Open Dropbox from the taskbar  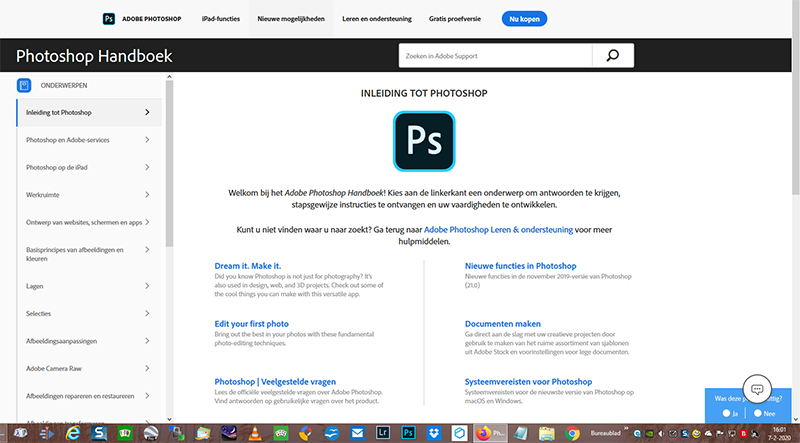click(x=434, y=433)
